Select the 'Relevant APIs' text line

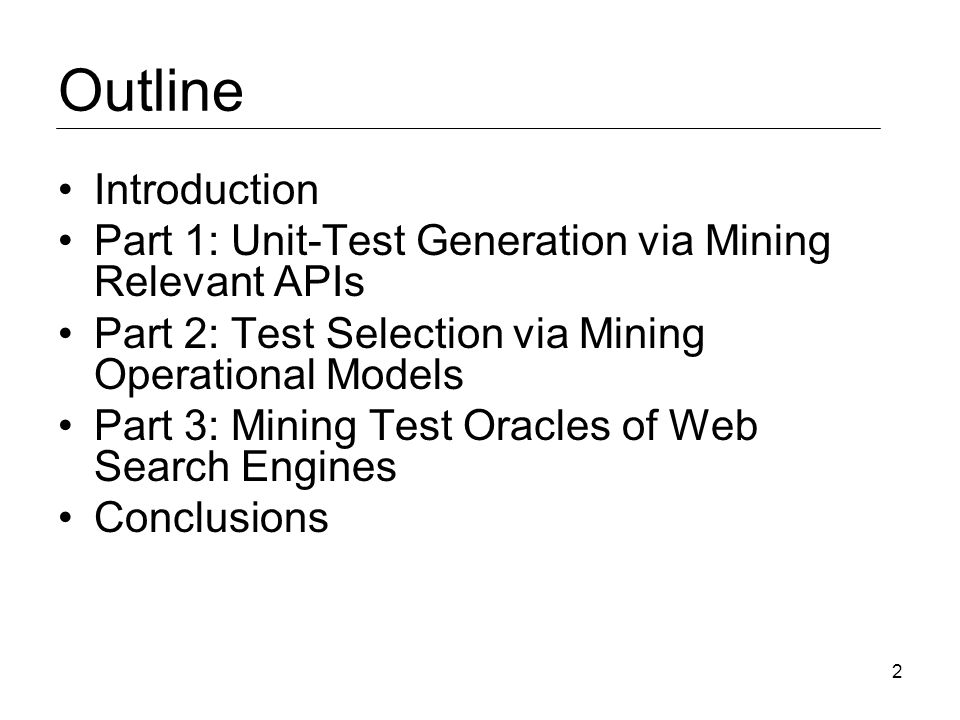(229, 281)
